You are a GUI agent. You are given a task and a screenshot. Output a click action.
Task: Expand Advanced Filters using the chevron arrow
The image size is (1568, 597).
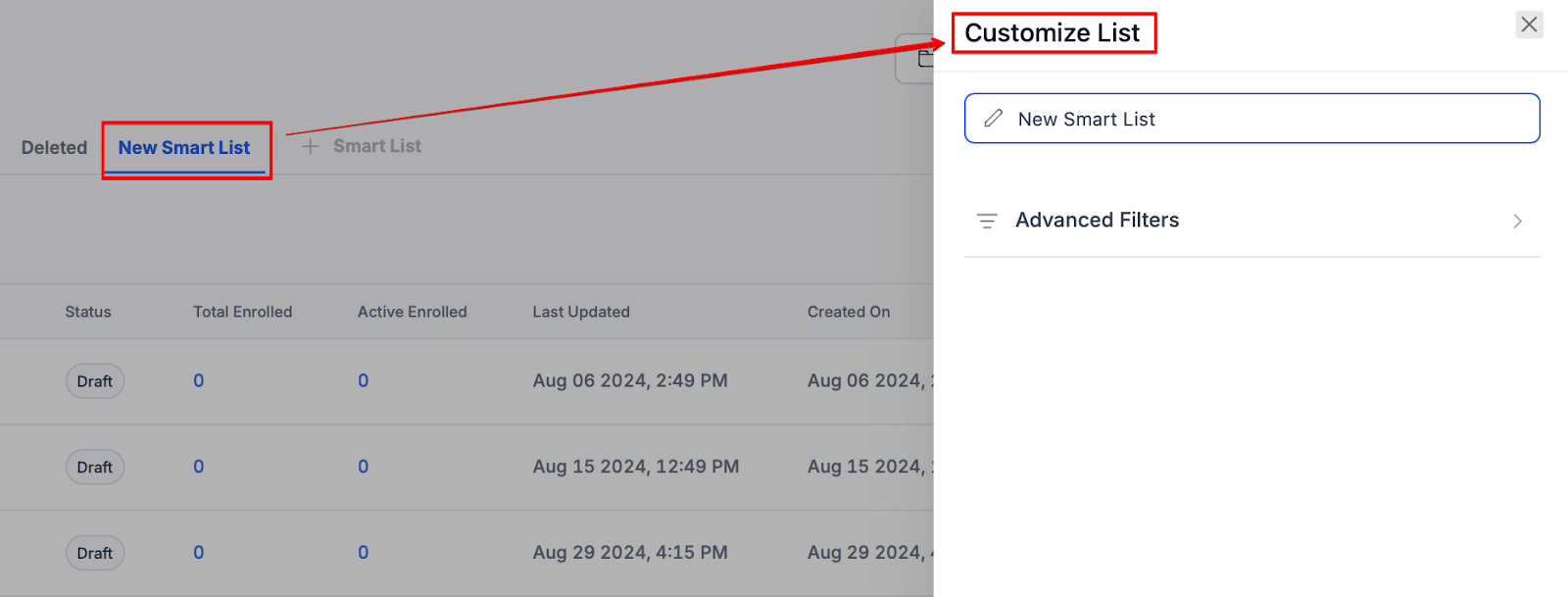pyautogui.click(x=1517, y=221)
